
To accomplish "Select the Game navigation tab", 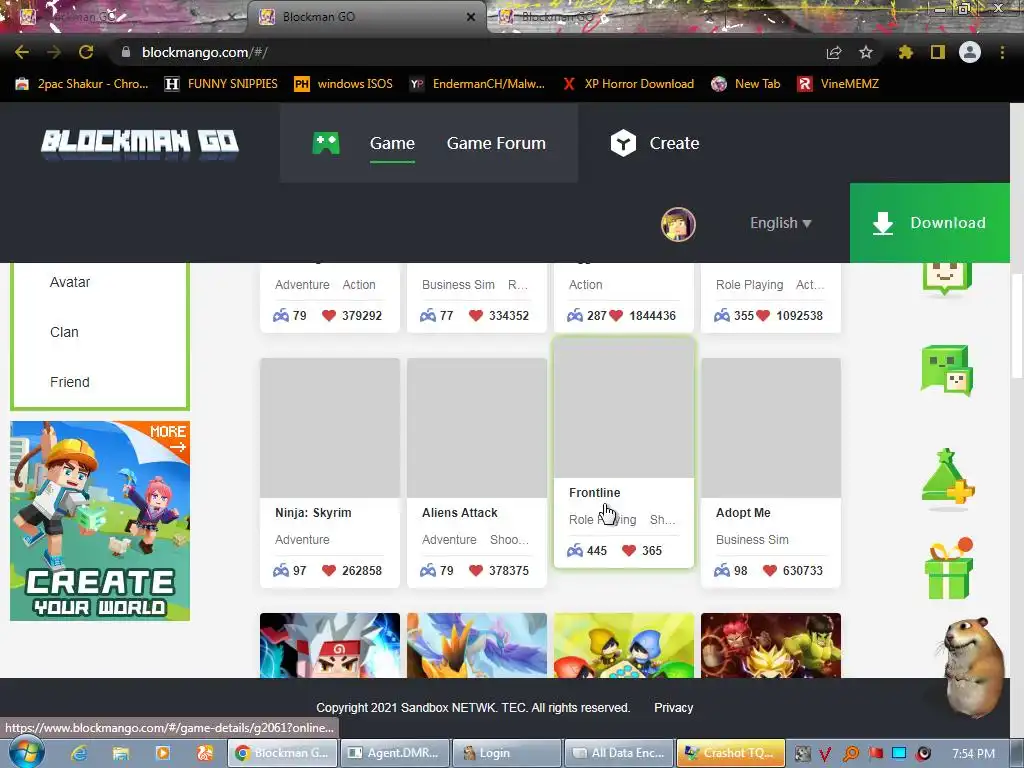I will [392, 143].
